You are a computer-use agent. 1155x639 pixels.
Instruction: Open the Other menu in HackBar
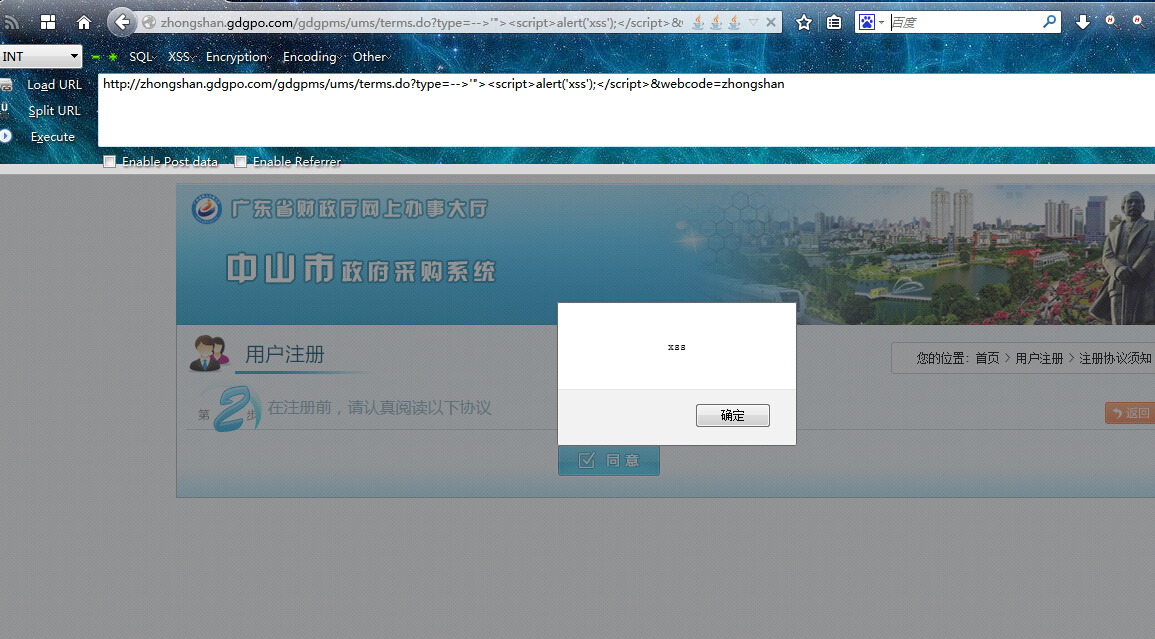371,57
